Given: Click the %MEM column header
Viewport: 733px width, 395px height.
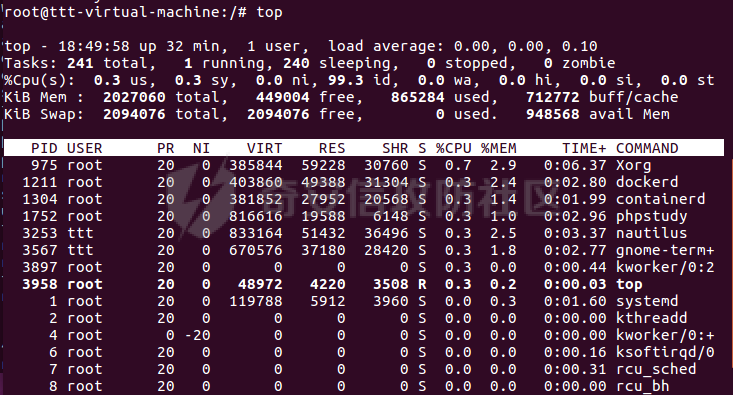Looking at the screenshot, I should [499, 148].
